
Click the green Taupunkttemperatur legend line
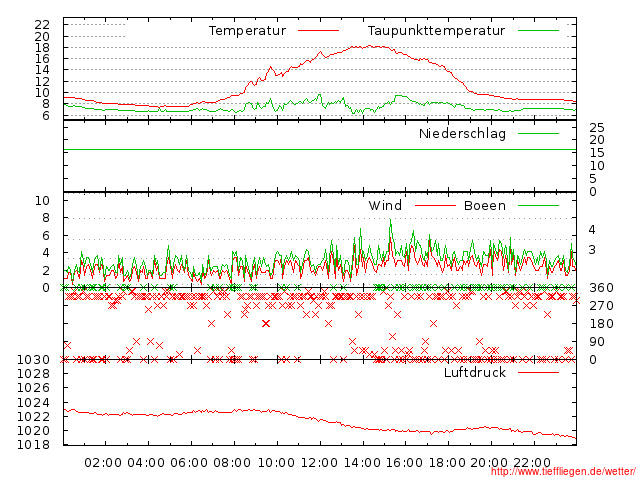(x=538, y=31)
